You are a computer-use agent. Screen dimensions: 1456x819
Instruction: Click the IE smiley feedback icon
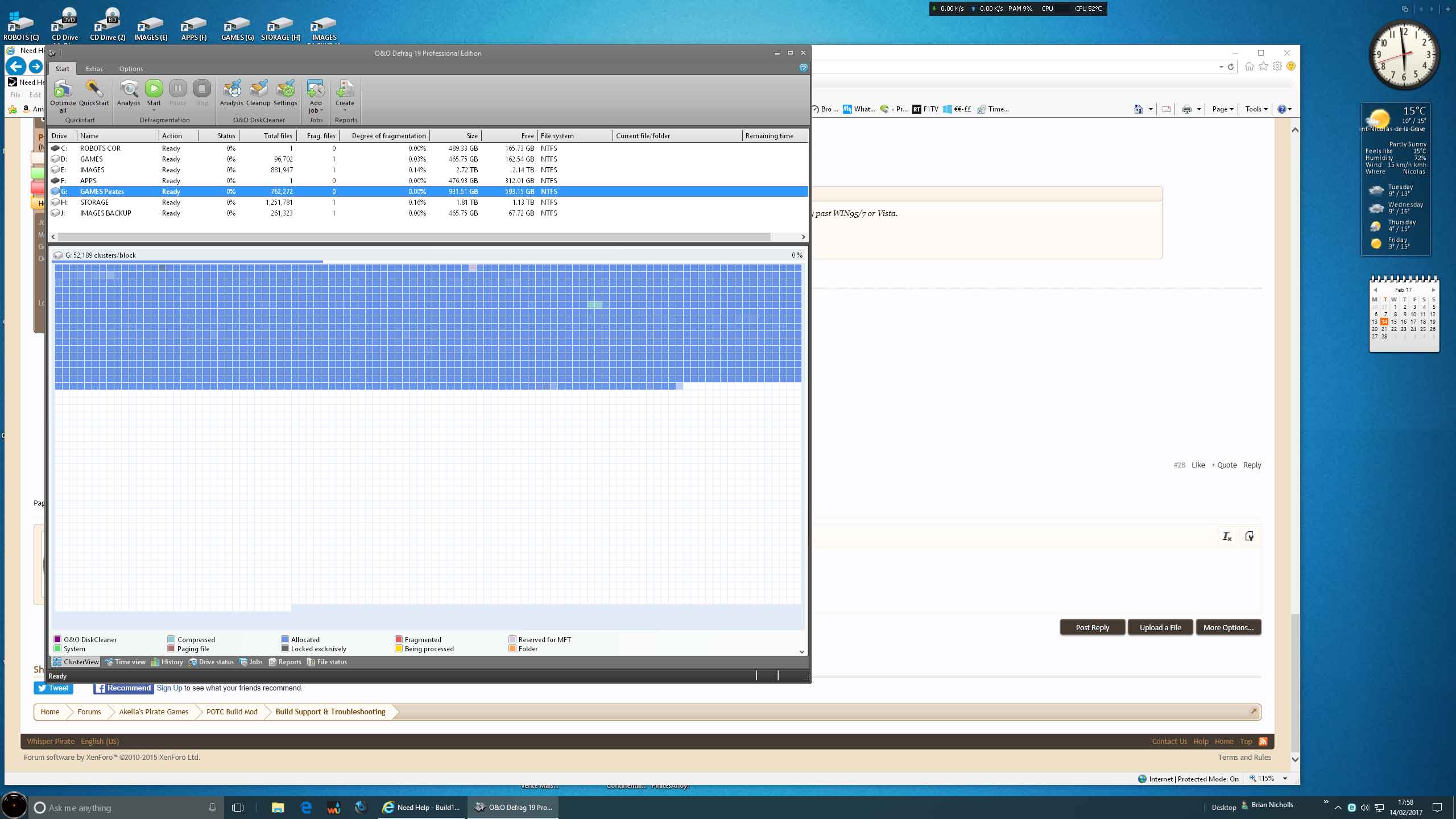point(1291,67)
